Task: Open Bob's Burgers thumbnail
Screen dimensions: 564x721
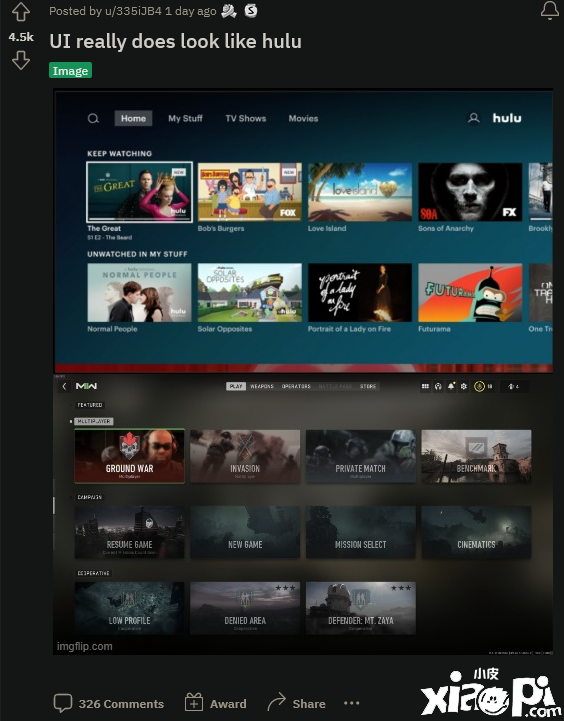Action: click(250, 192)
